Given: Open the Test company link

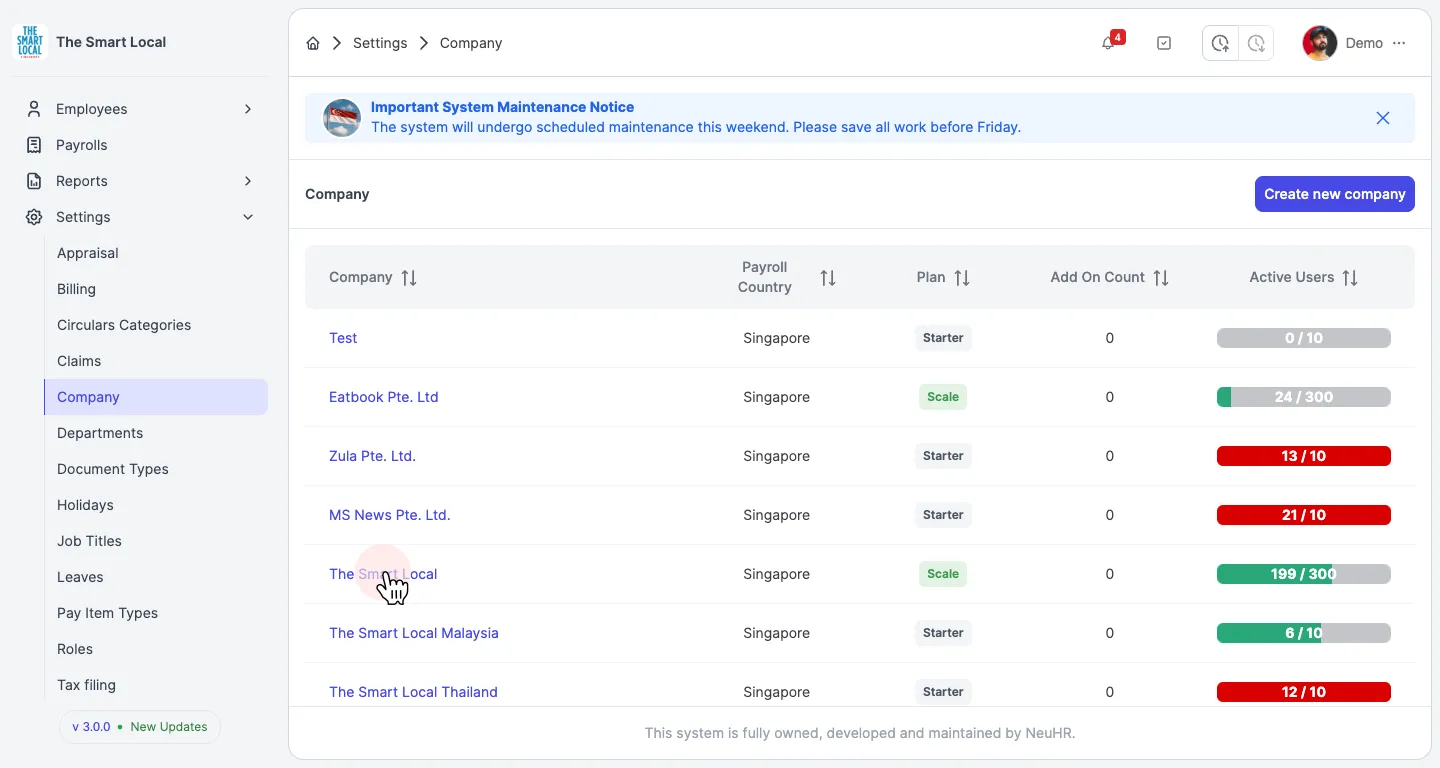Looking at the screenshot, I should coord(343,338).
